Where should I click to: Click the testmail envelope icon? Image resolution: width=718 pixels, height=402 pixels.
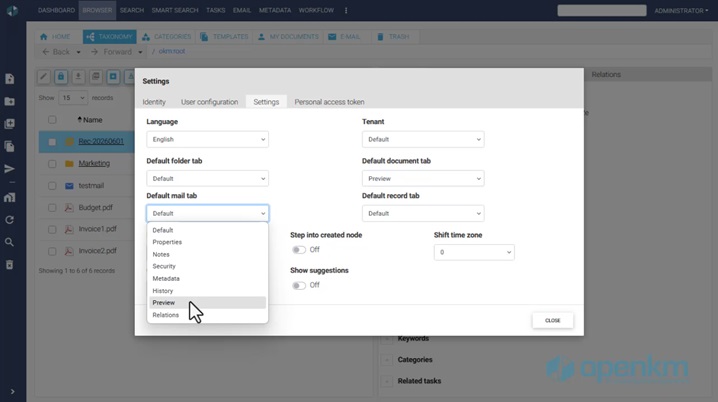point(69,186)
